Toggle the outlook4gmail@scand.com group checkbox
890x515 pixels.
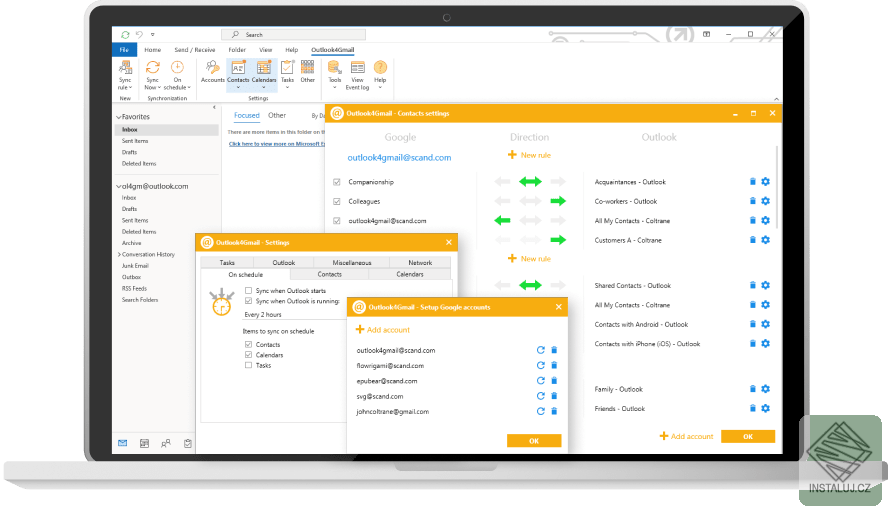(337, 221)
